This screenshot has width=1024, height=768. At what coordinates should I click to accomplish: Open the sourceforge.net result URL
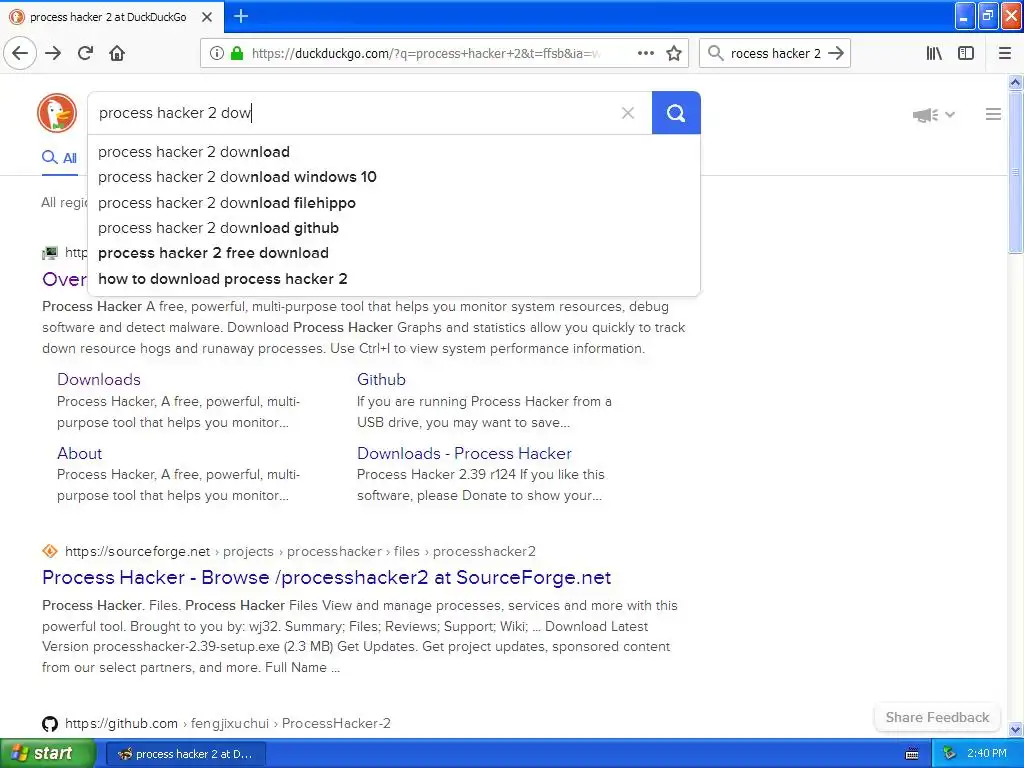pos(300,552)
